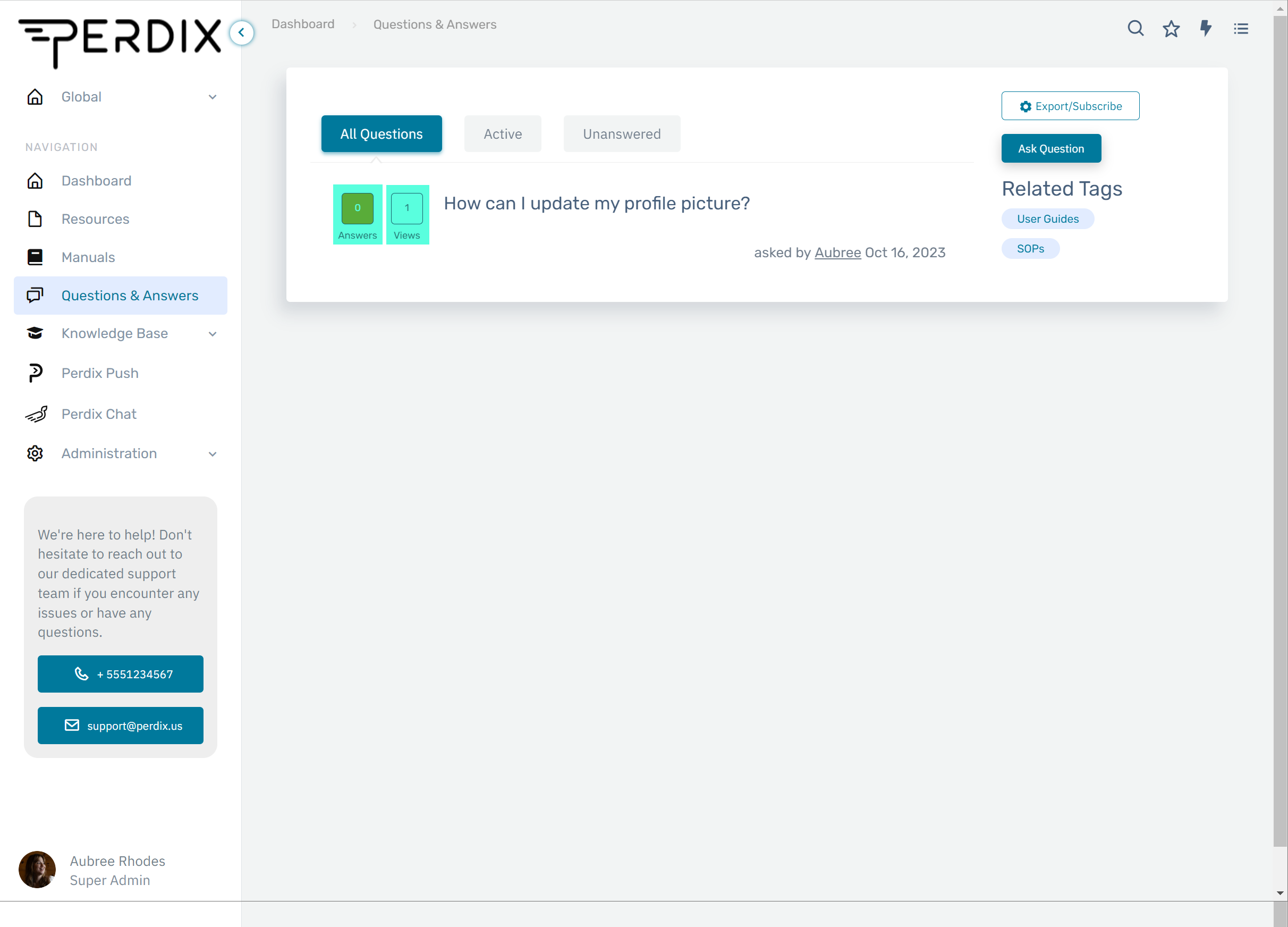Open the list menu icon
This screenshot has height=927, width=1288.
1241,28
